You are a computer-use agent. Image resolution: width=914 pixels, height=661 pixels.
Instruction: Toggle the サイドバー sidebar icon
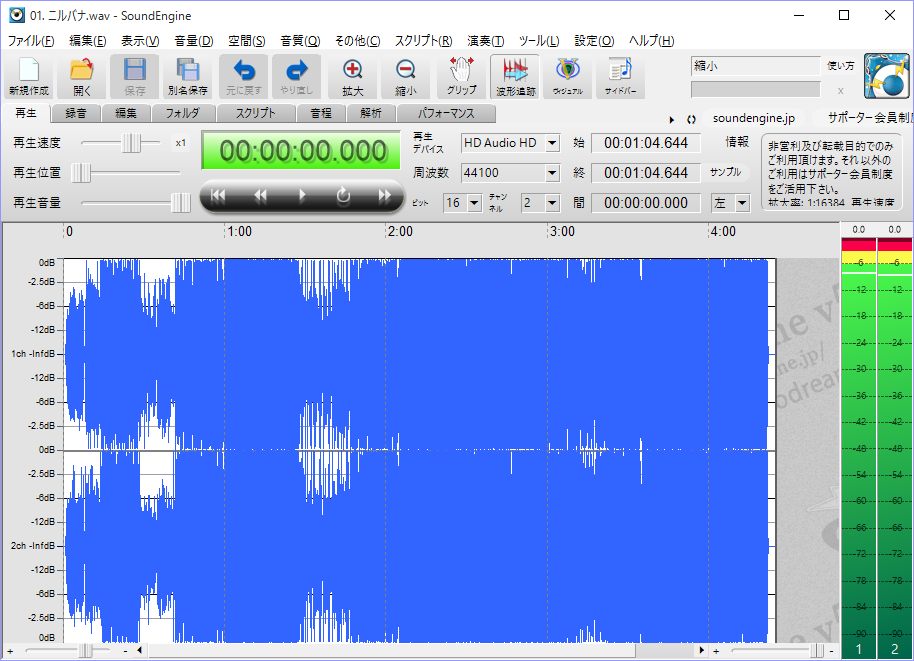(620, 76)
